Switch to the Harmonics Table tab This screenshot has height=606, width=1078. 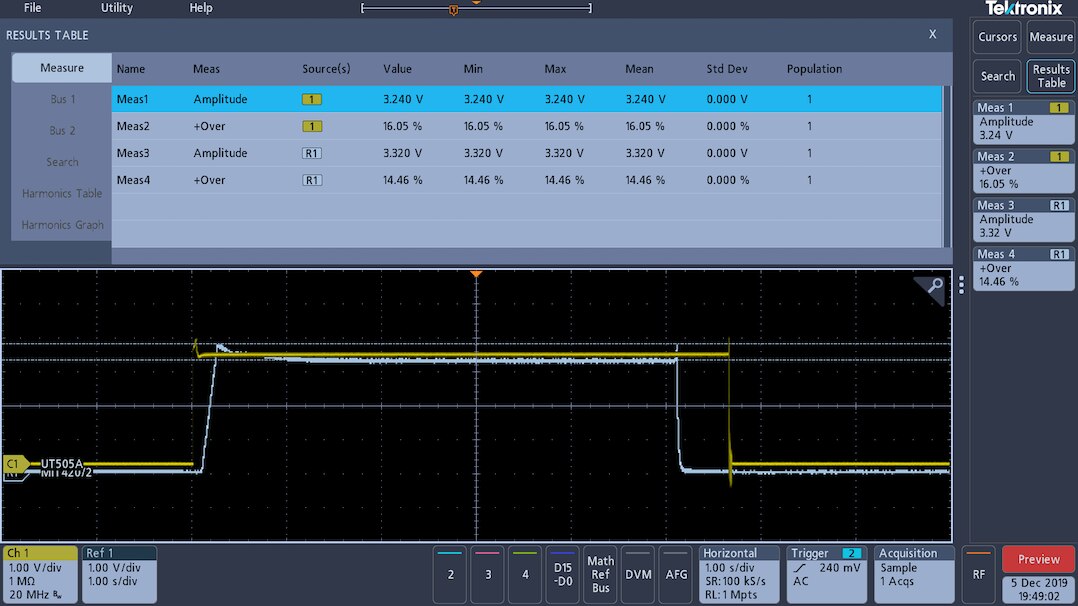(x=62, y=193)
